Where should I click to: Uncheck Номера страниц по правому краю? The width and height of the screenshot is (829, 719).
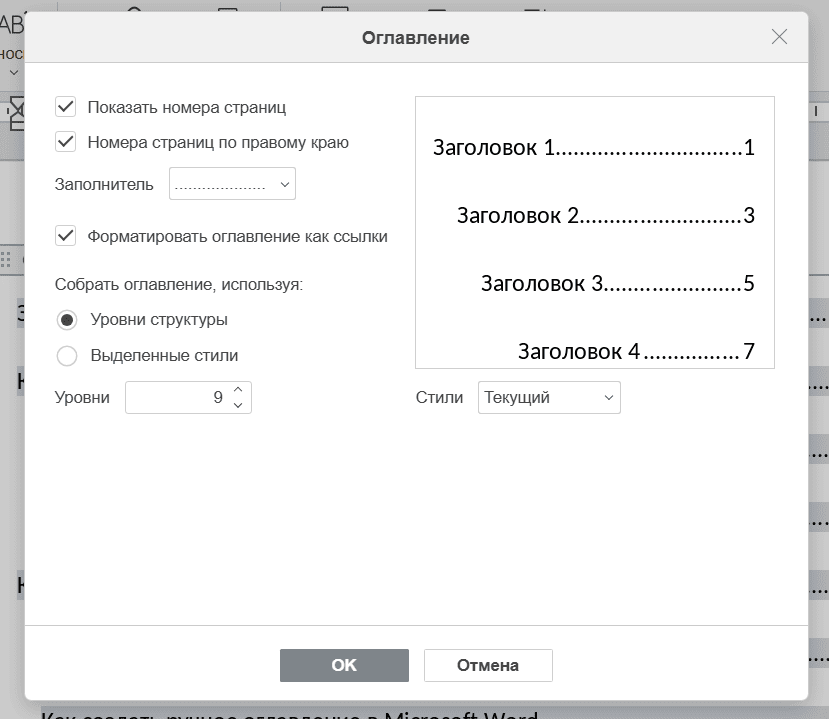click(x=66, y=142)
